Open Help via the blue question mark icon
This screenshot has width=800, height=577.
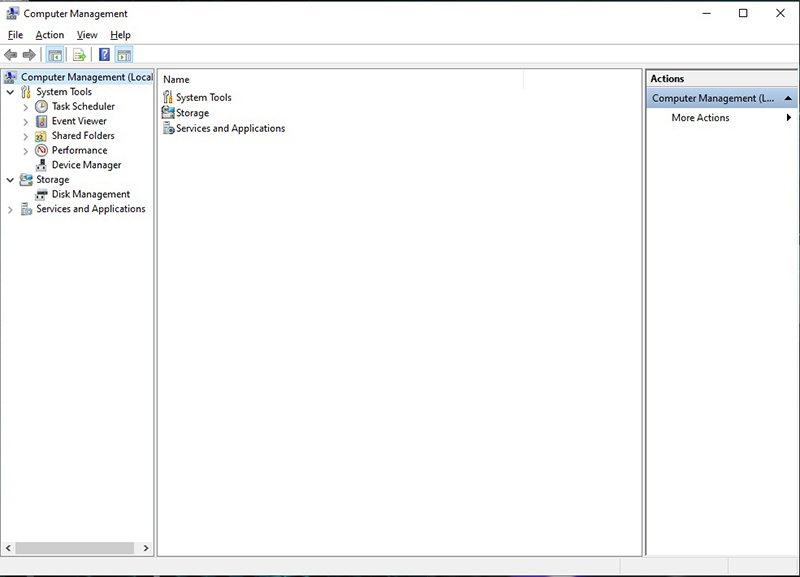pos(104,55)
